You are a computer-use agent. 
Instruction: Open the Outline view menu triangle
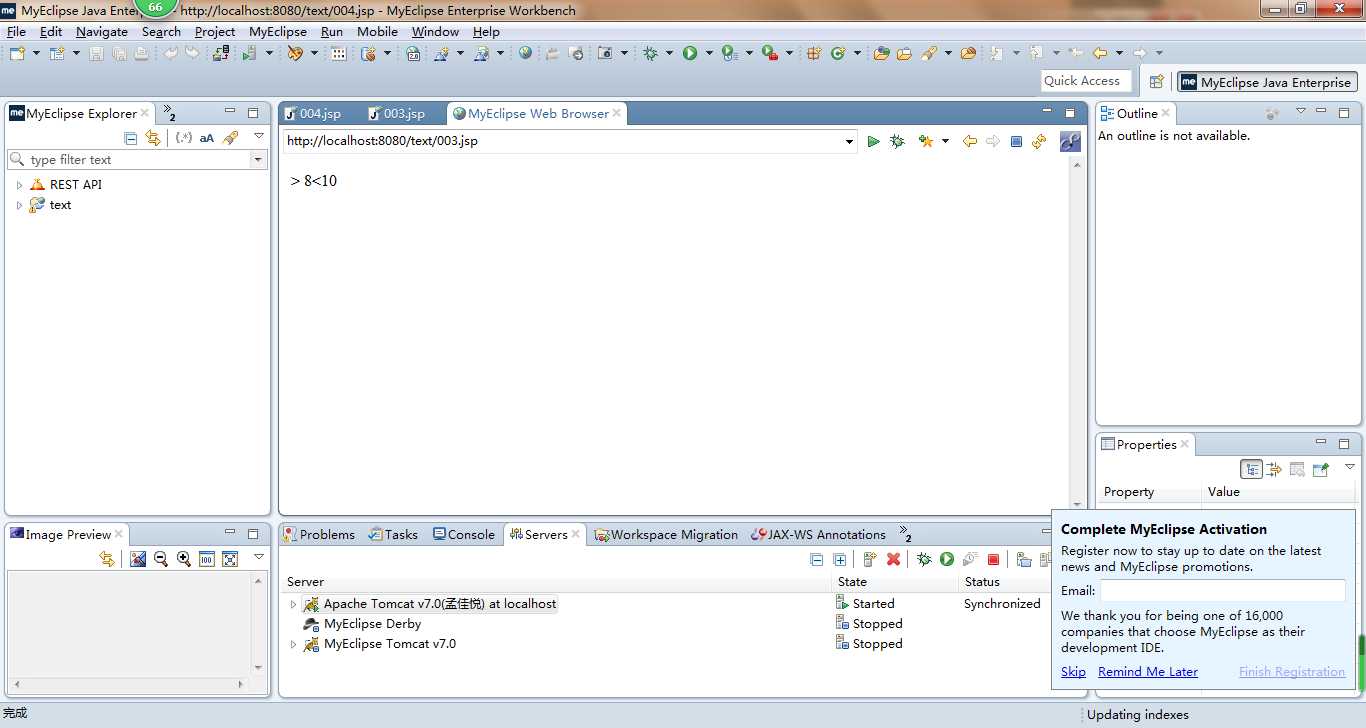(x=1301, y=112)
